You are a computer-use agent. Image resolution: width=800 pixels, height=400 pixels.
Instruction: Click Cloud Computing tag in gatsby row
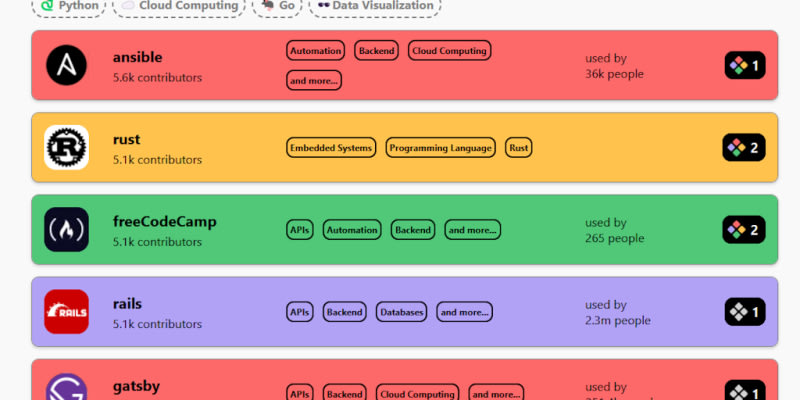point(417,393)
